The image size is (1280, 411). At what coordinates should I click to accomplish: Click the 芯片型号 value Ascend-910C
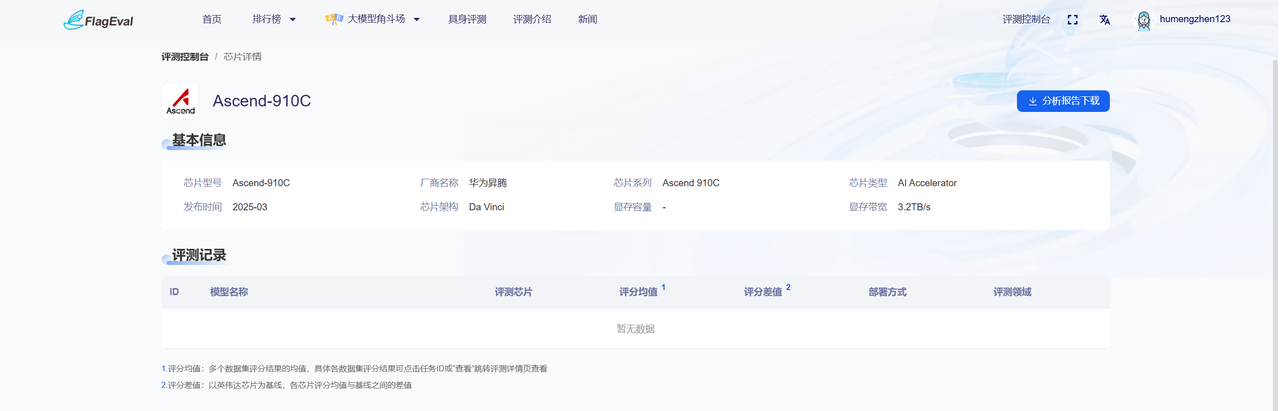tap(261, 183)
